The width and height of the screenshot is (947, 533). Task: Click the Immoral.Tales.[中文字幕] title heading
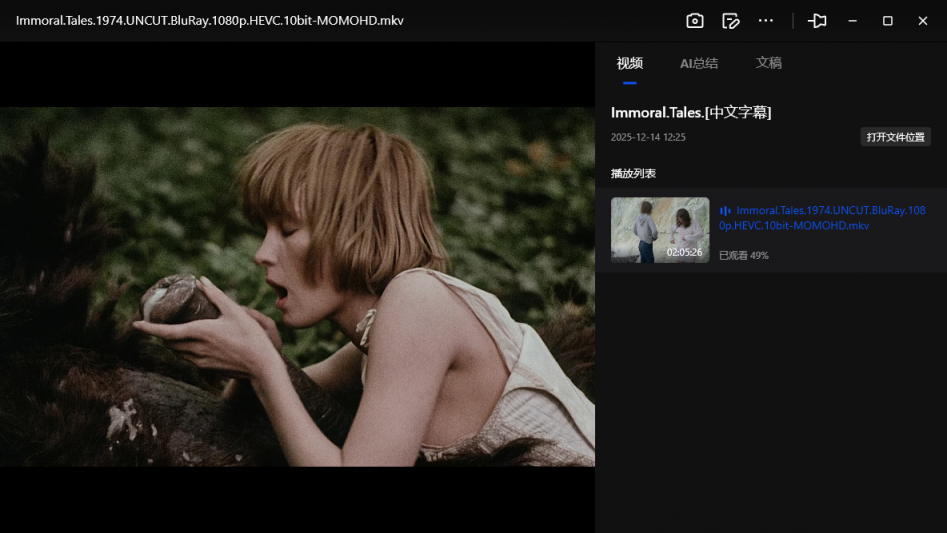(x=690, y=112)
